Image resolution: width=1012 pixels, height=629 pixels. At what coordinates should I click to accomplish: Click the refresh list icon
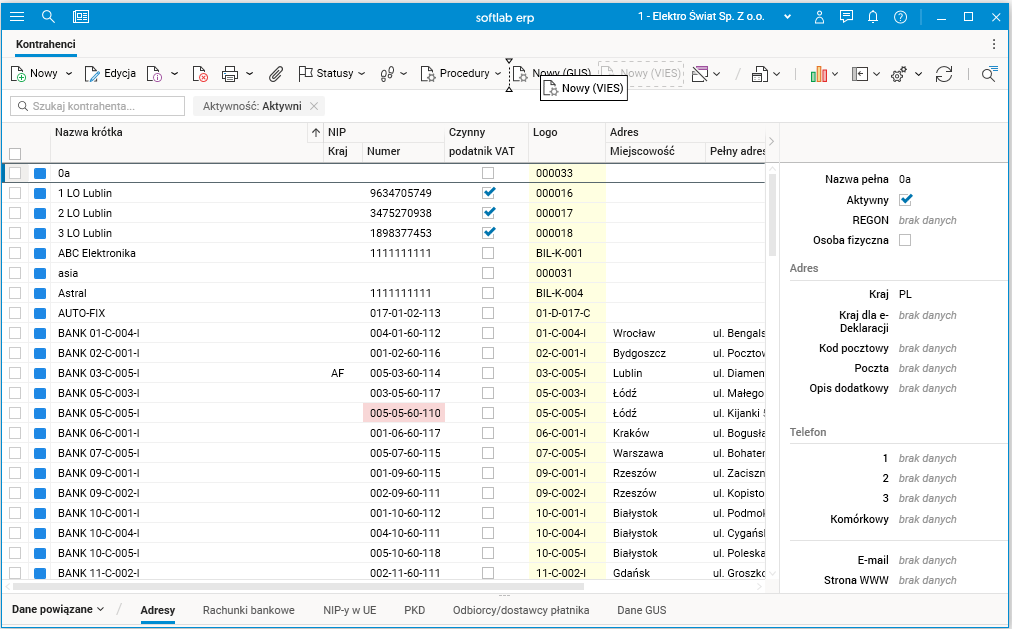coord(944,74)
